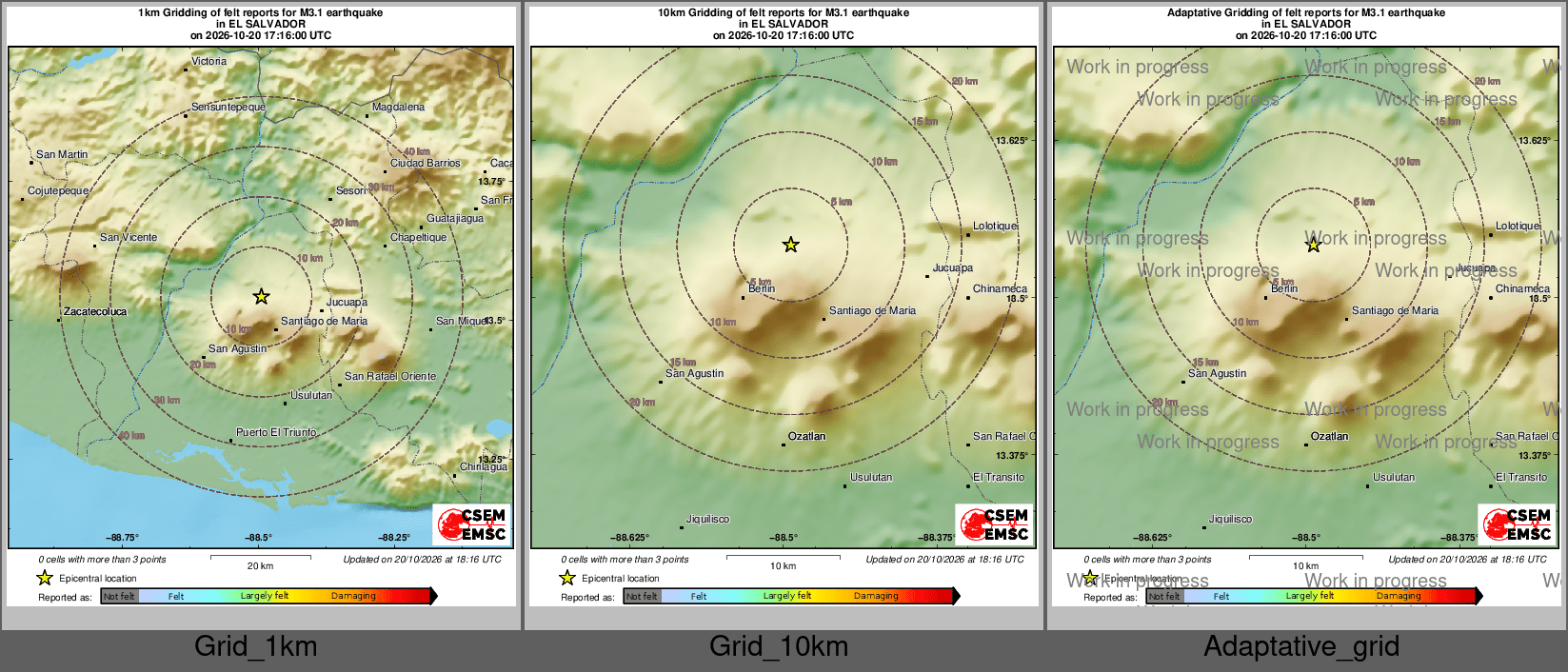1568x672 pixels.
Task: Click the epicenter star on Adaptative_grid map
Action: (1313, 245)
